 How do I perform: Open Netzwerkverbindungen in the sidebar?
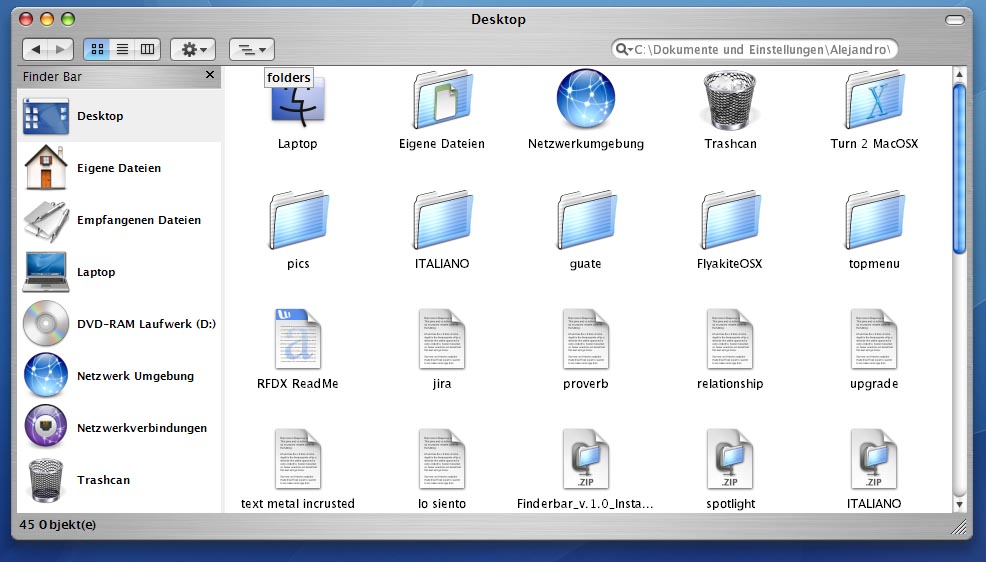point(119,428)
